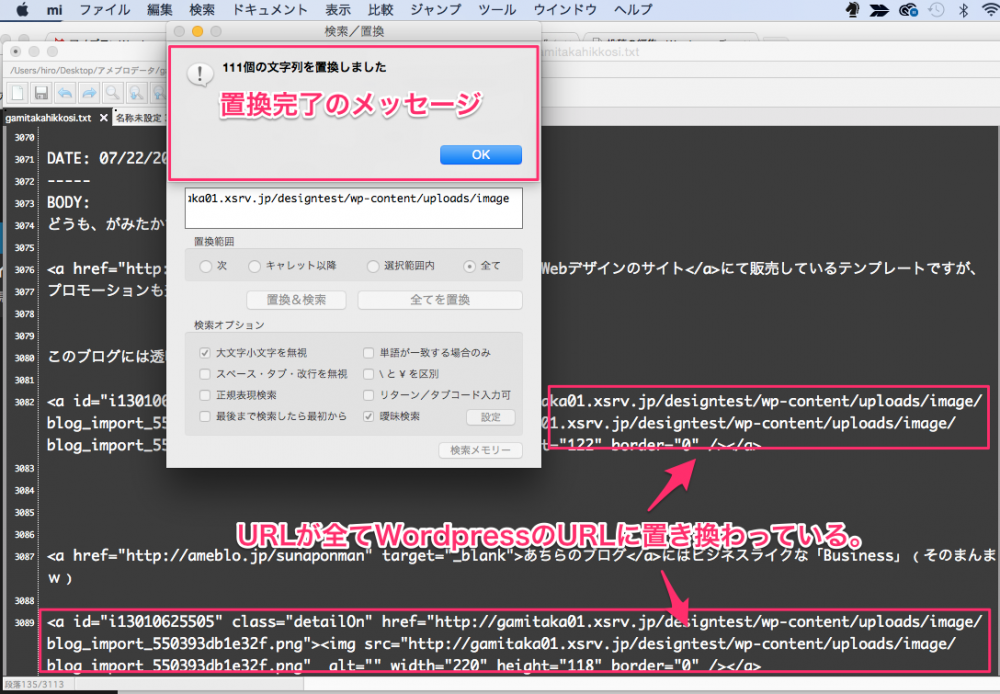Toggle スペース・タブ・改行を無視 checkbox

point(205,374)
